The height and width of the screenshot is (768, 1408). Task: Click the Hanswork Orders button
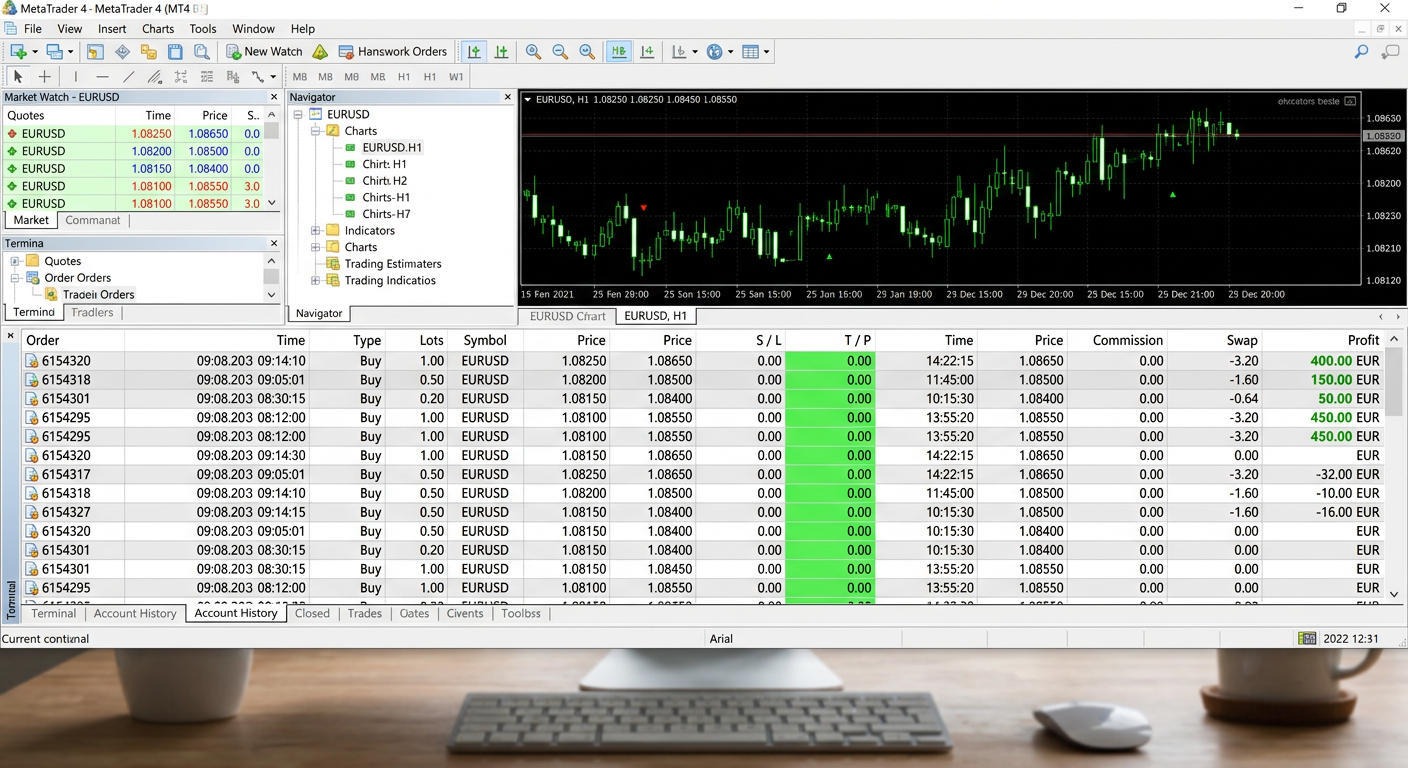(x=393, y=52)
